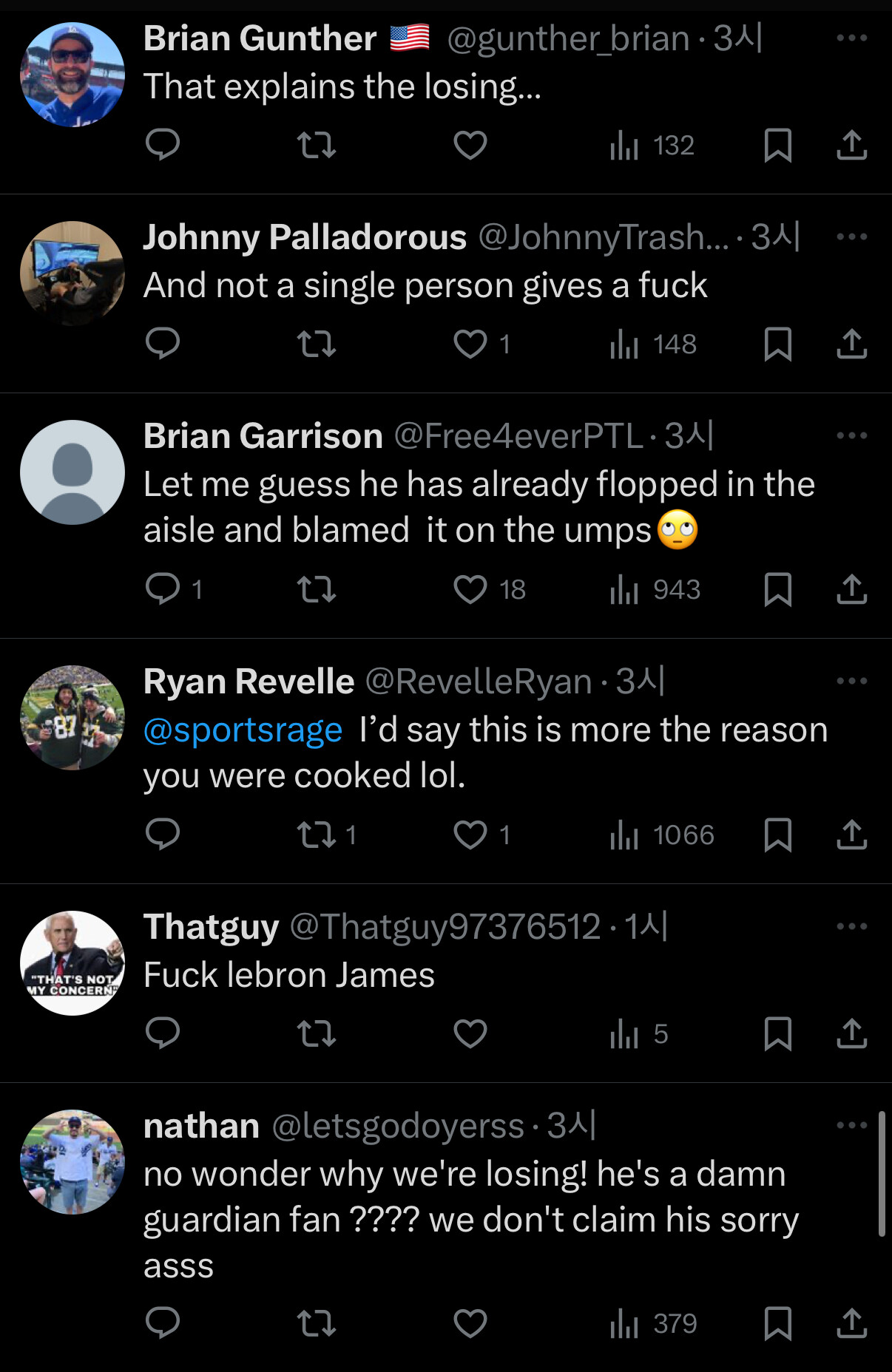Open more options for Brian Gunther's tweet
Viewport: 892px width, 1372px height.
coord(851,38)
